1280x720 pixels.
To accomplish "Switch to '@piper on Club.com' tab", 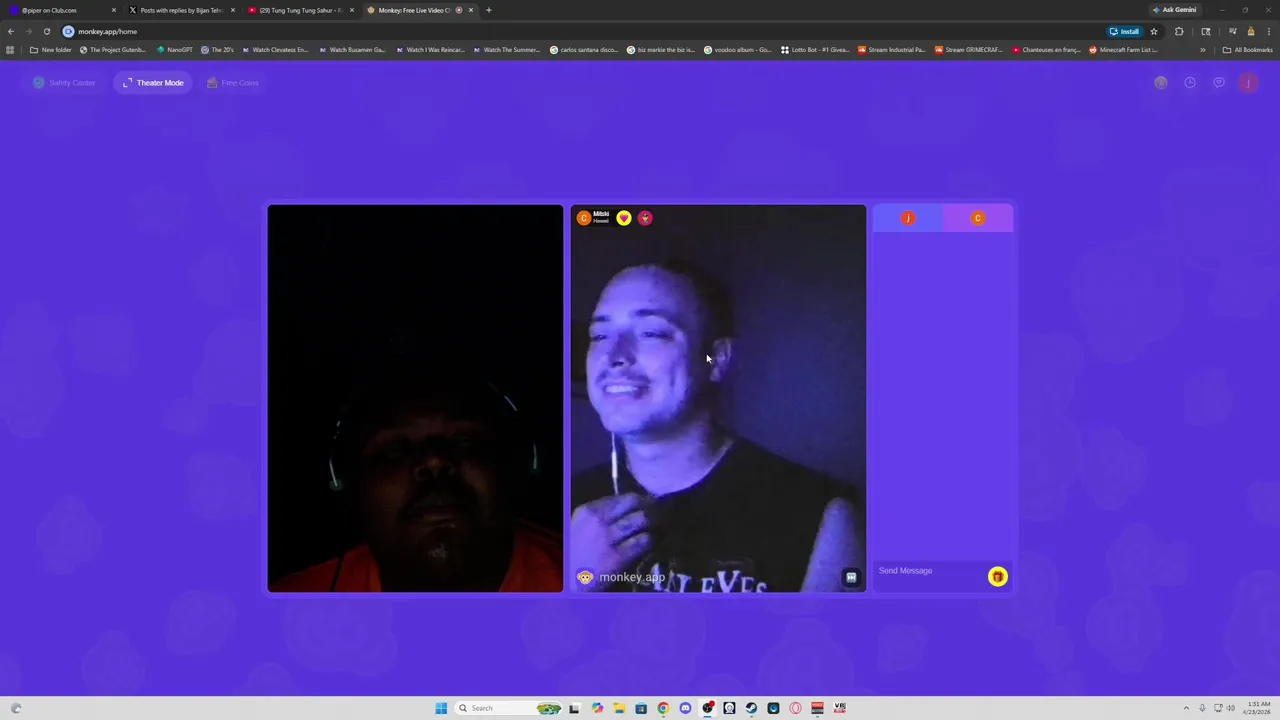I will coord(62,10).
